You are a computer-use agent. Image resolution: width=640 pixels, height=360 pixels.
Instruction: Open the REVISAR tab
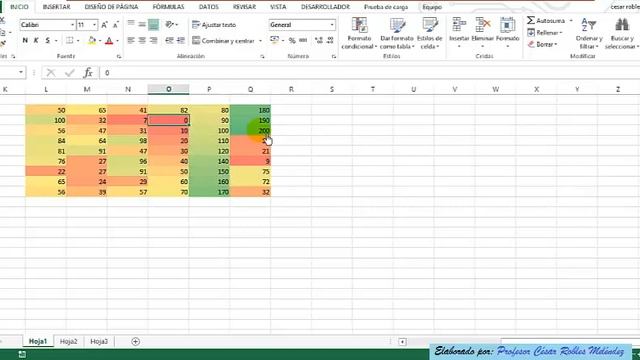[244, 7]
